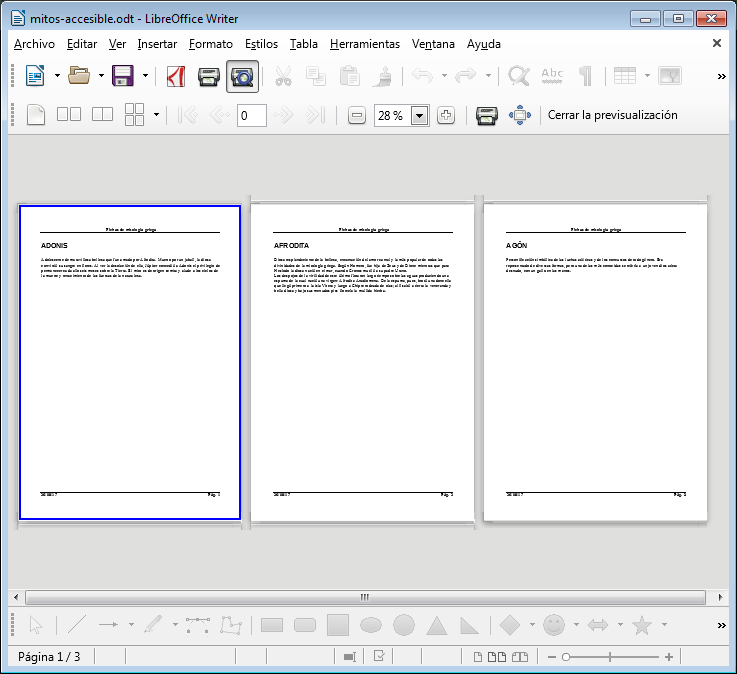Open the Ventana menu

click(433, 44)
